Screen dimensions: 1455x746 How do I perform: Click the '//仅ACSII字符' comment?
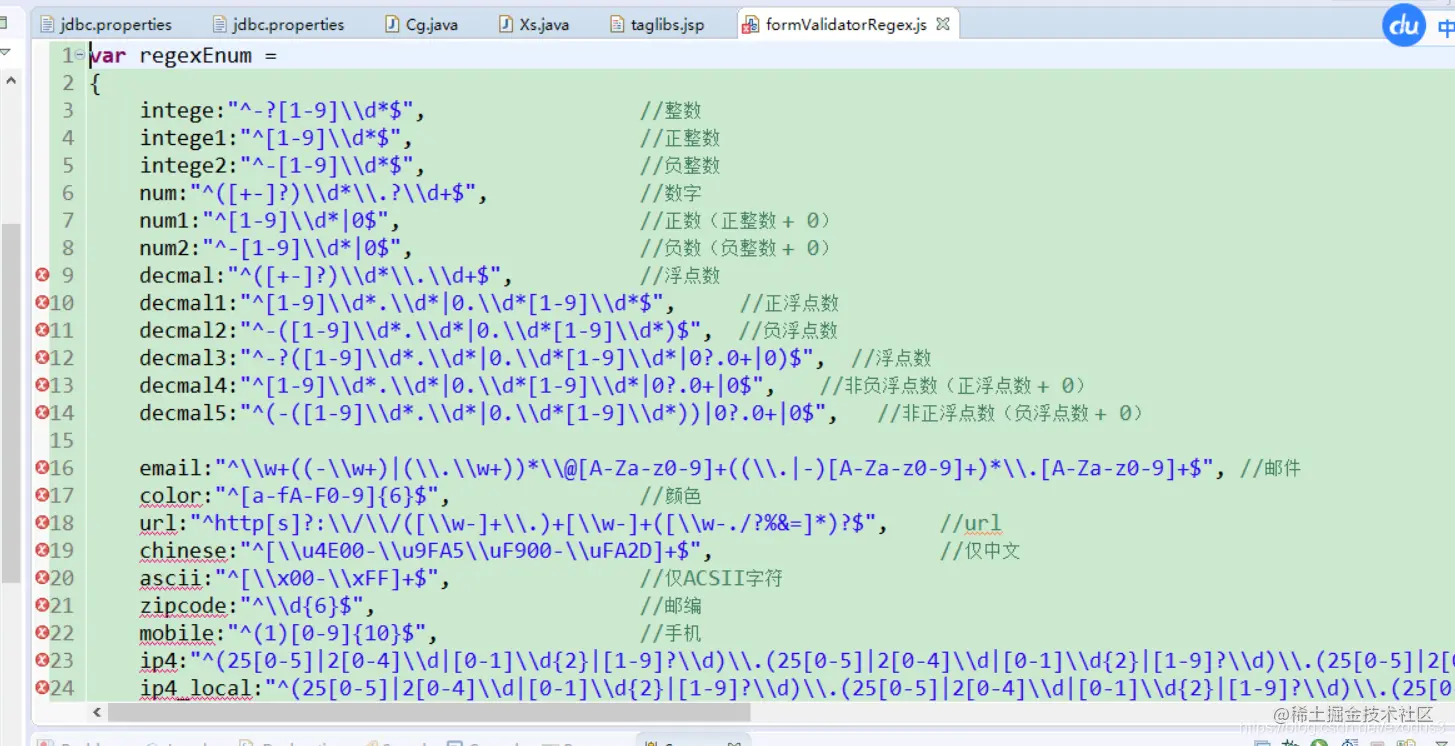click(711, 578)
